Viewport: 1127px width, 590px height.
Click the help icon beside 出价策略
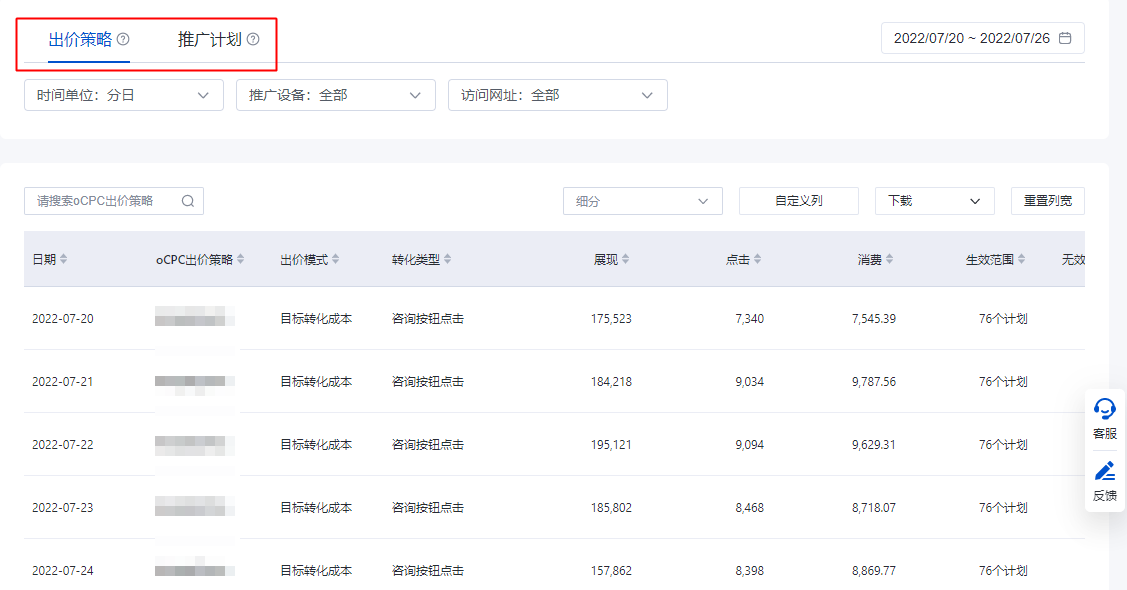123,40
